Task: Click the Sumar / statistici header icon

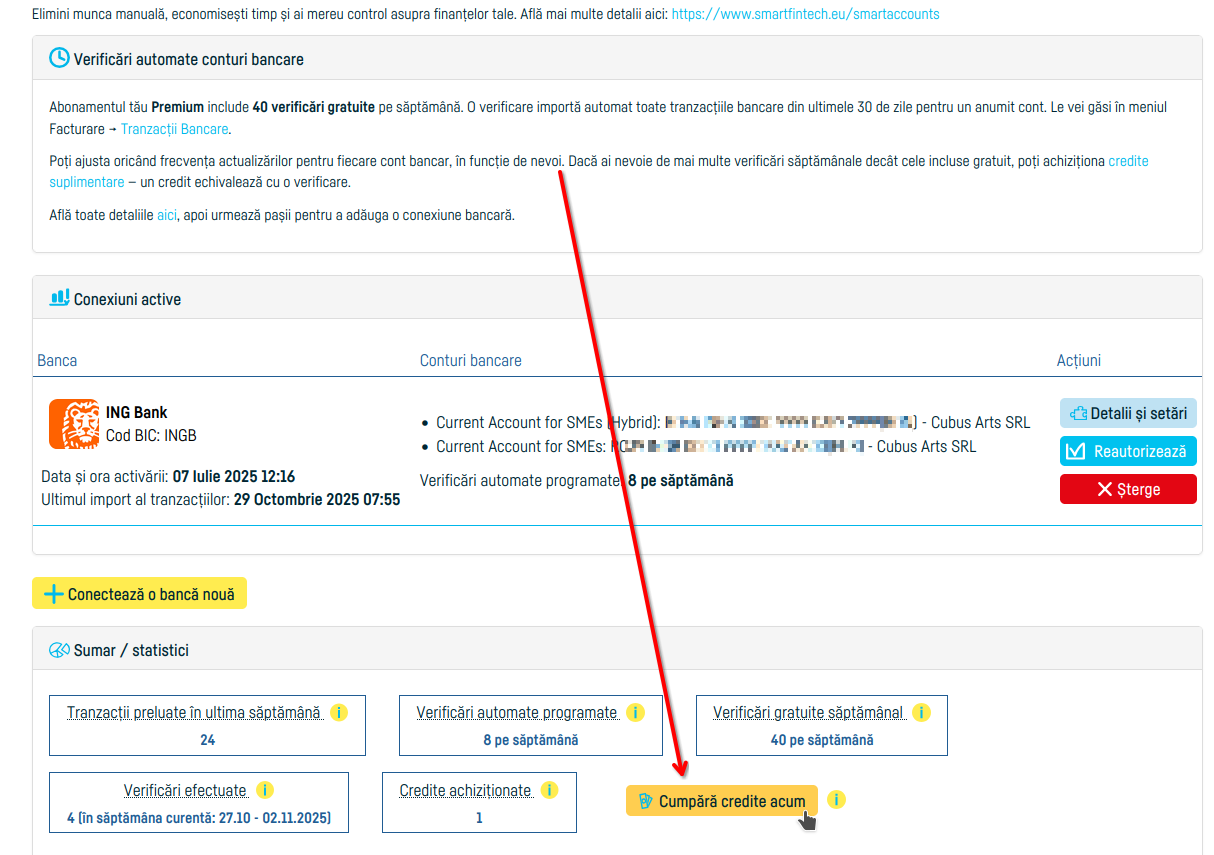Action: pos(60,650)
